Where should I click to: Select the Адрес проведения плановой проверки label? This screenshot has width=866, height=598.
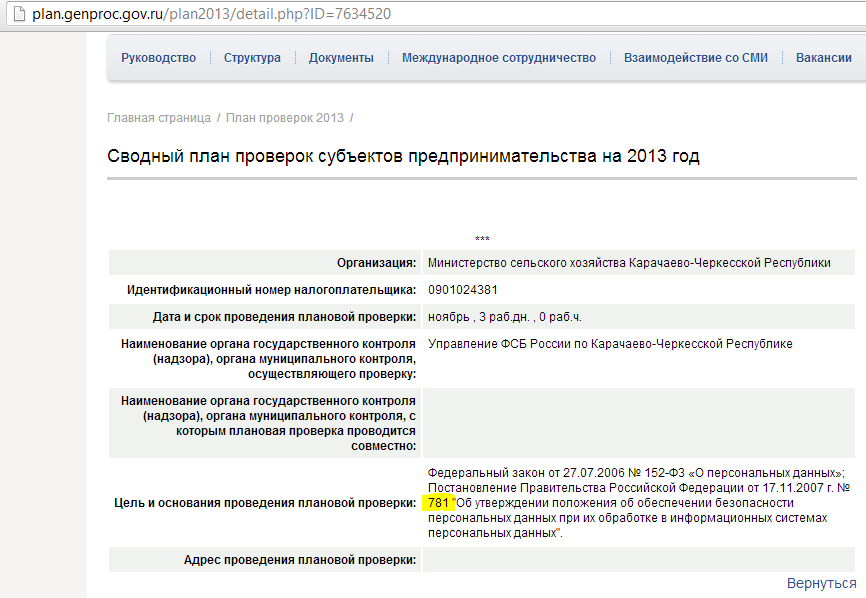point(299,560)
